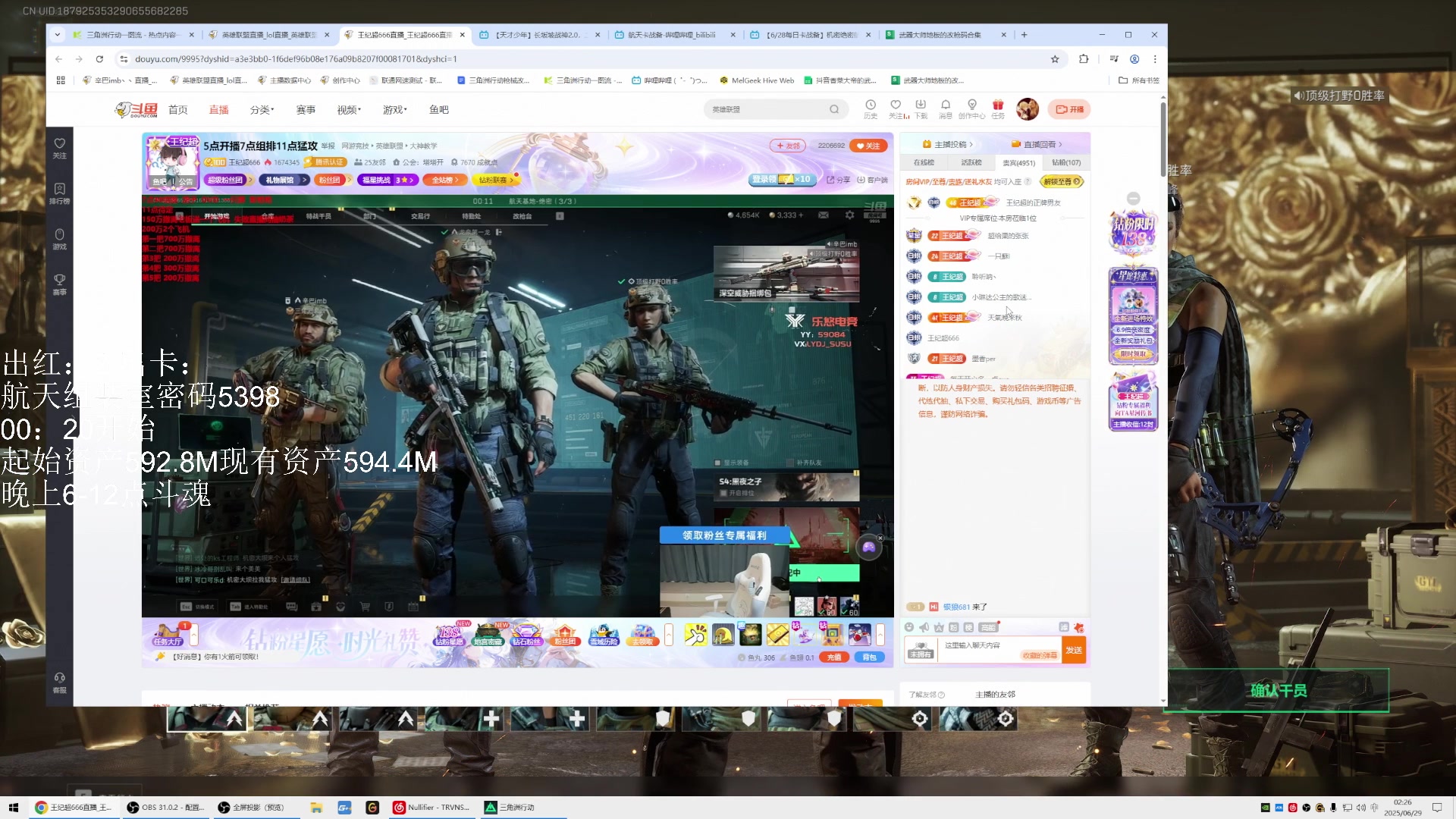The height and width of the screenshot is (819, 1456).
Task: Click the red star icon in chat toolbar
Action: tap(1079, 627)
